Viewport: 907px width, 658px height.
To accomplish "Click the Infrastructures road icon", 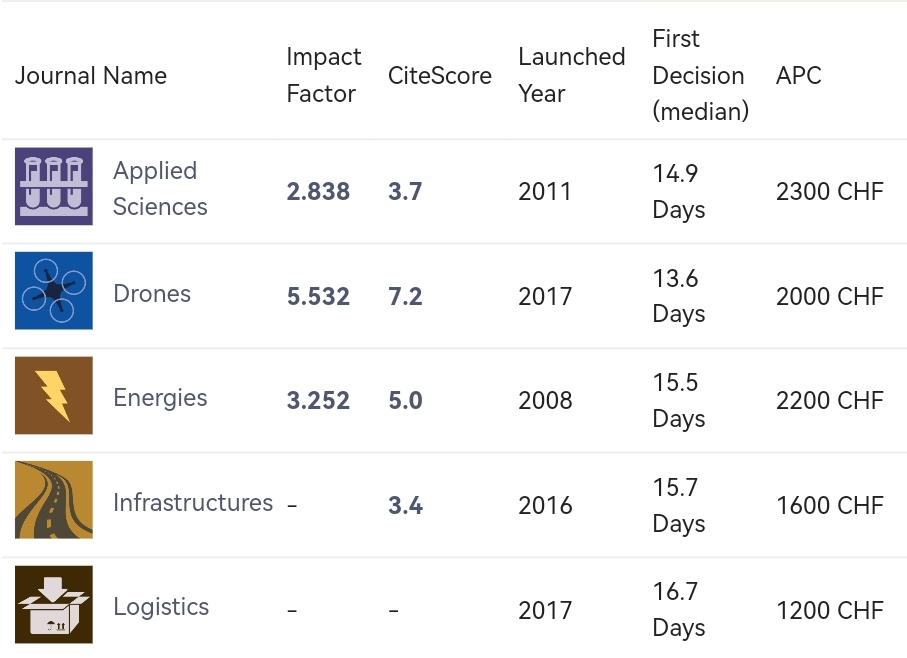I will [54, 500].
